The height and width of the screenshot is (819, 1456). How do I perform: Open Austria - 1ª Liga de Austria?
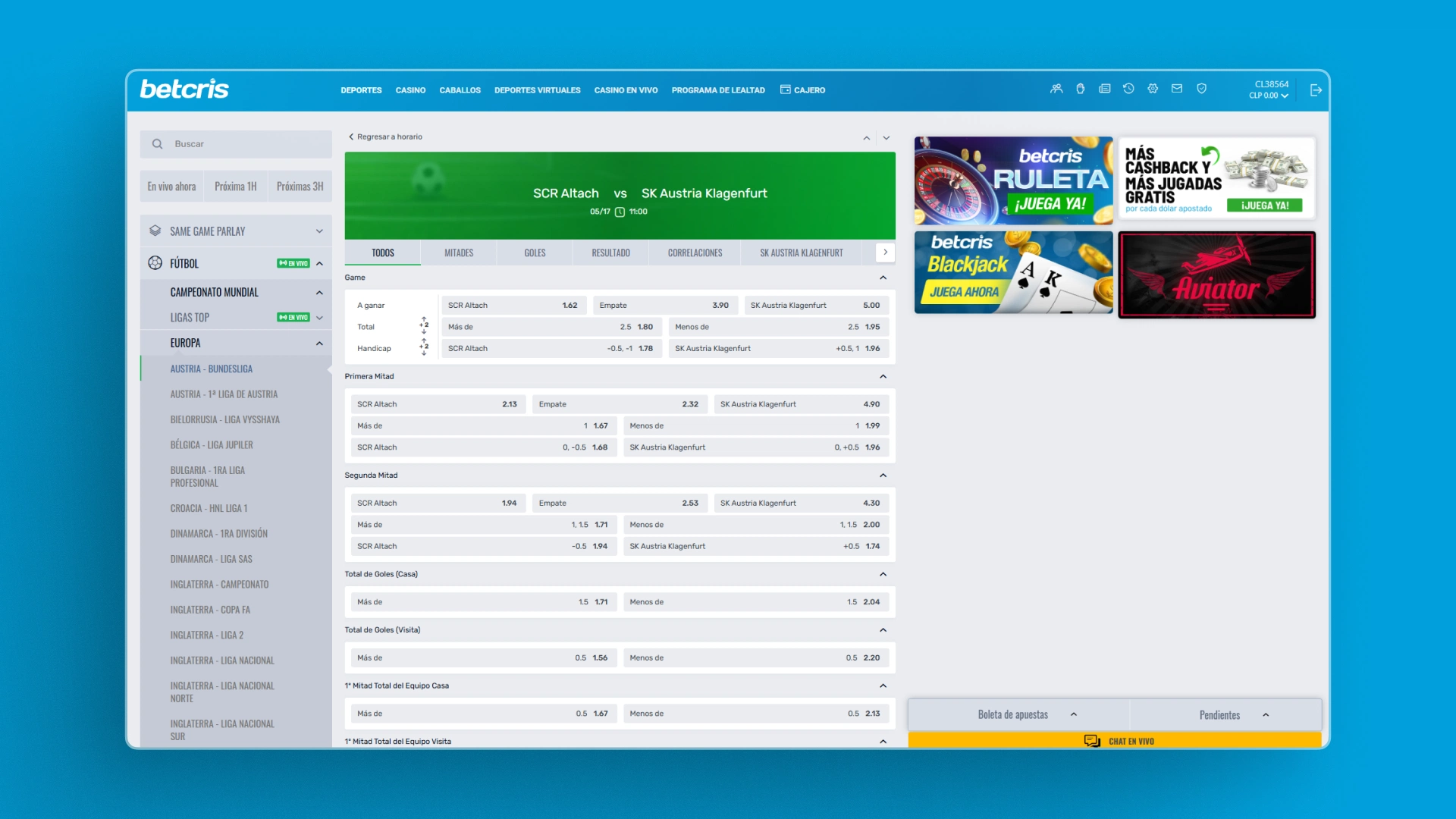tap(224, 394)
